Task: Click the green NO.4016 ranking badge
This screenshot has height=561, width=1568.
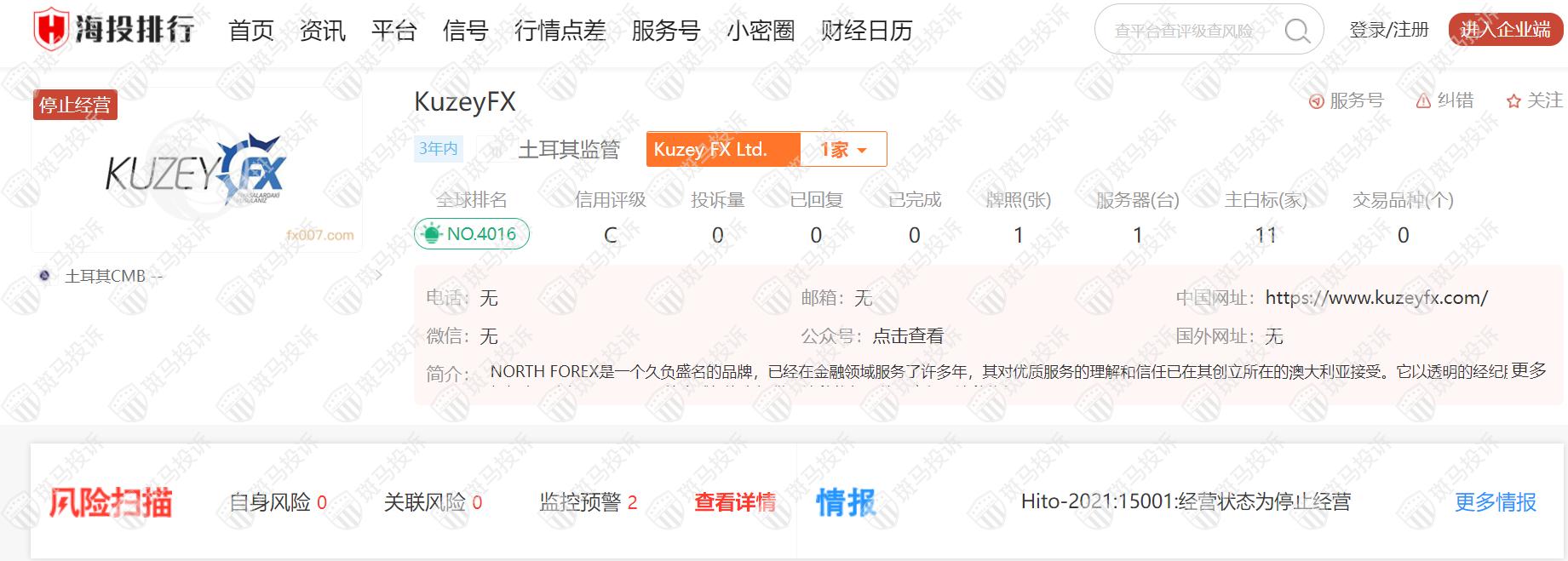Action: click(x=471, y=234)
